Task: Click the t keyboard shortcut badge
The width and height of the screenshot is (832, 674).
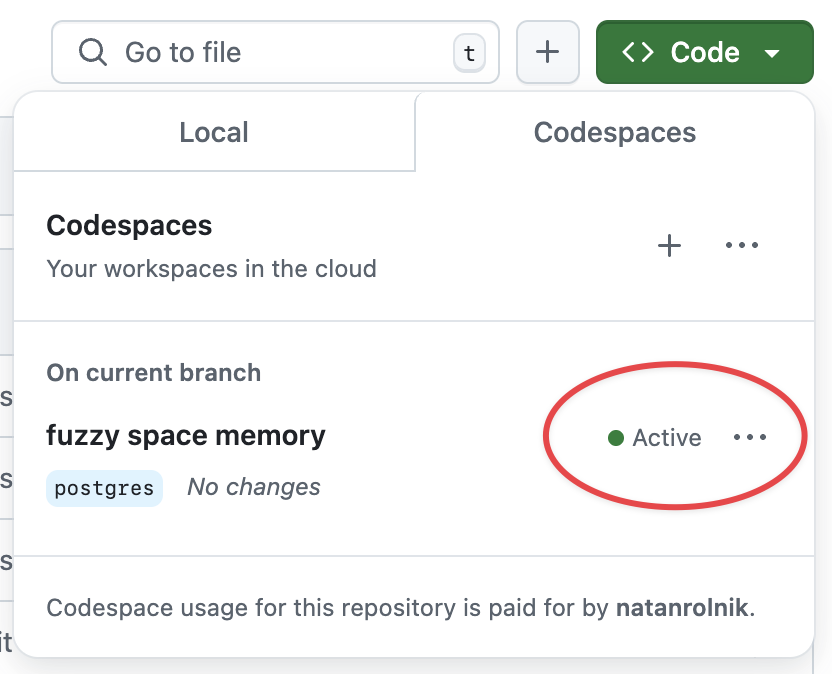Action: coord(468,53)
